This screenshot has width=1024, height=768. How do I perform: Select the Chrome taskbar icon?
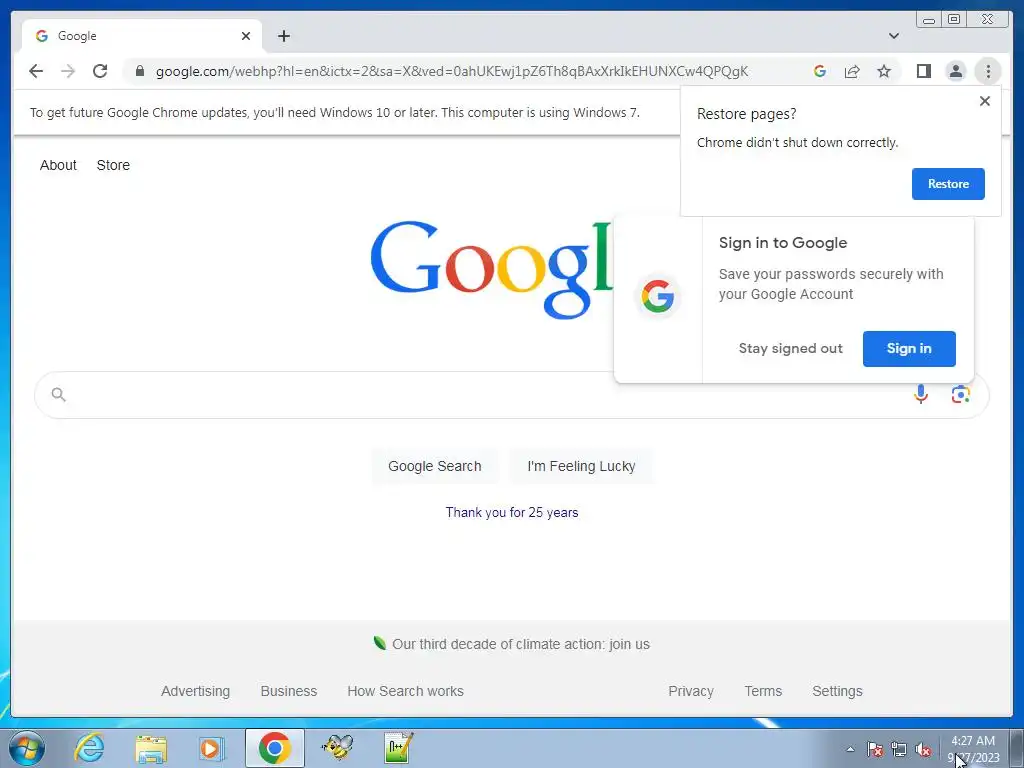[x=274, y=748]
